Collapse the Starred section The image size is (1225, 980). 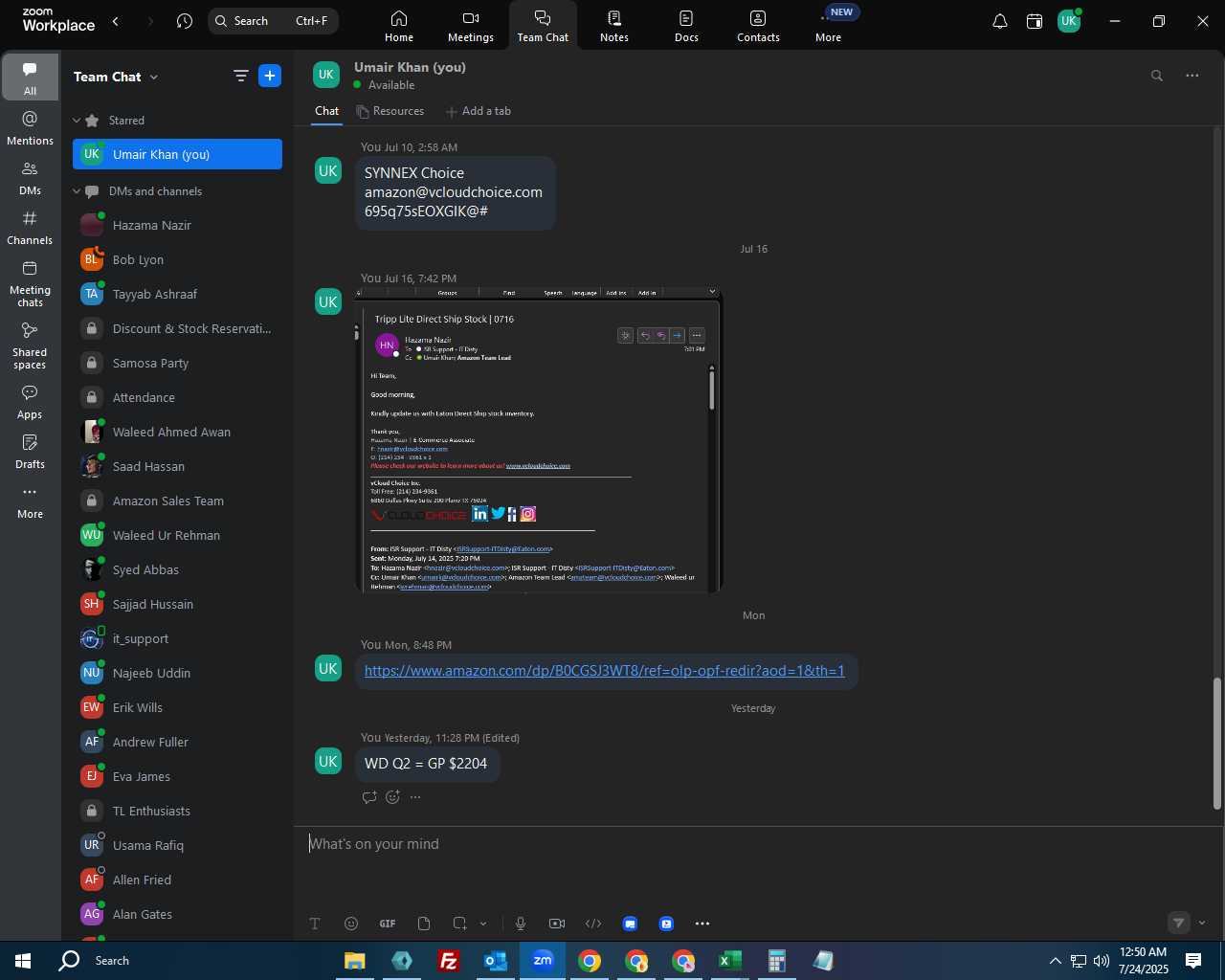point(77,121)
